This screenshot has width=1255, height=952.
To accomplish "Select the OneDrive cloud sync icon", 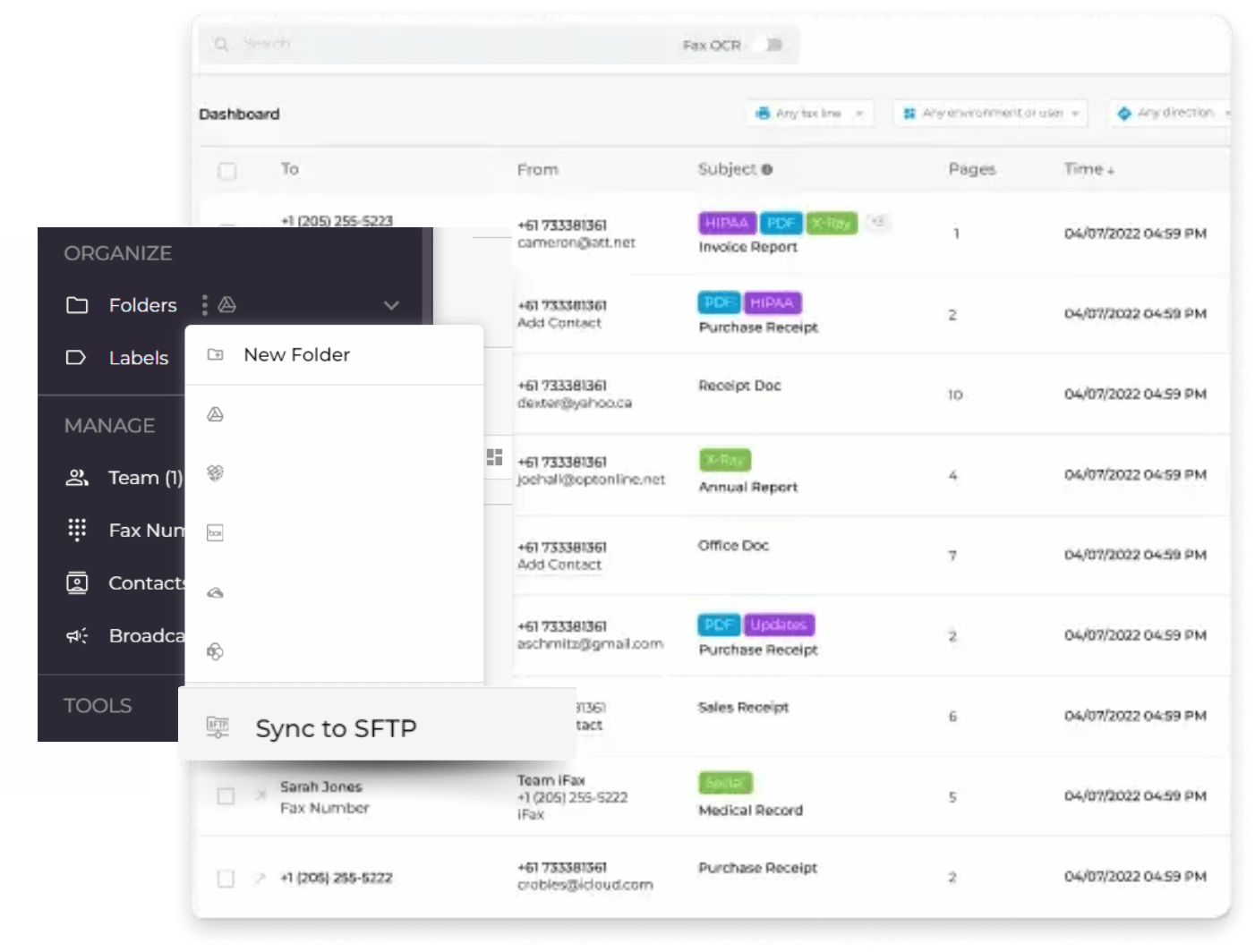I will (x=216, y=591).
